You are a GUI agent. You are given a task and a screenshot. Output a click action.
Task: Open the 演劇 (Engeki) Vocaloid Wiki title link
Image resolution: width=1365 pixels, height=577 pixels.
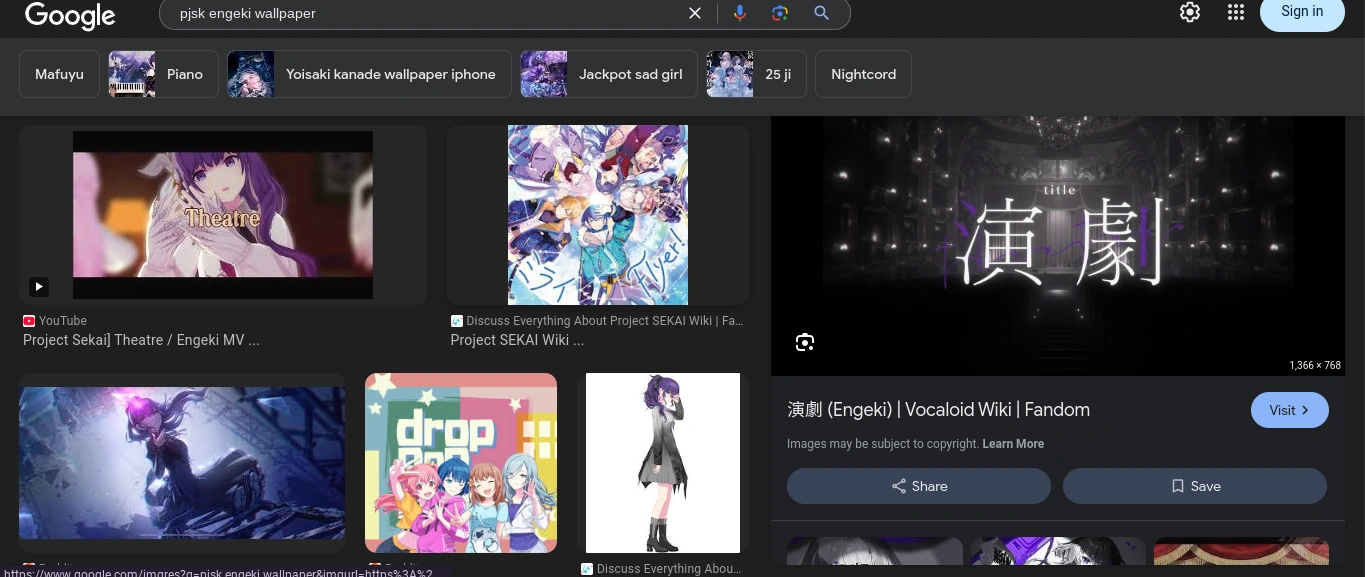coord(938,410)
